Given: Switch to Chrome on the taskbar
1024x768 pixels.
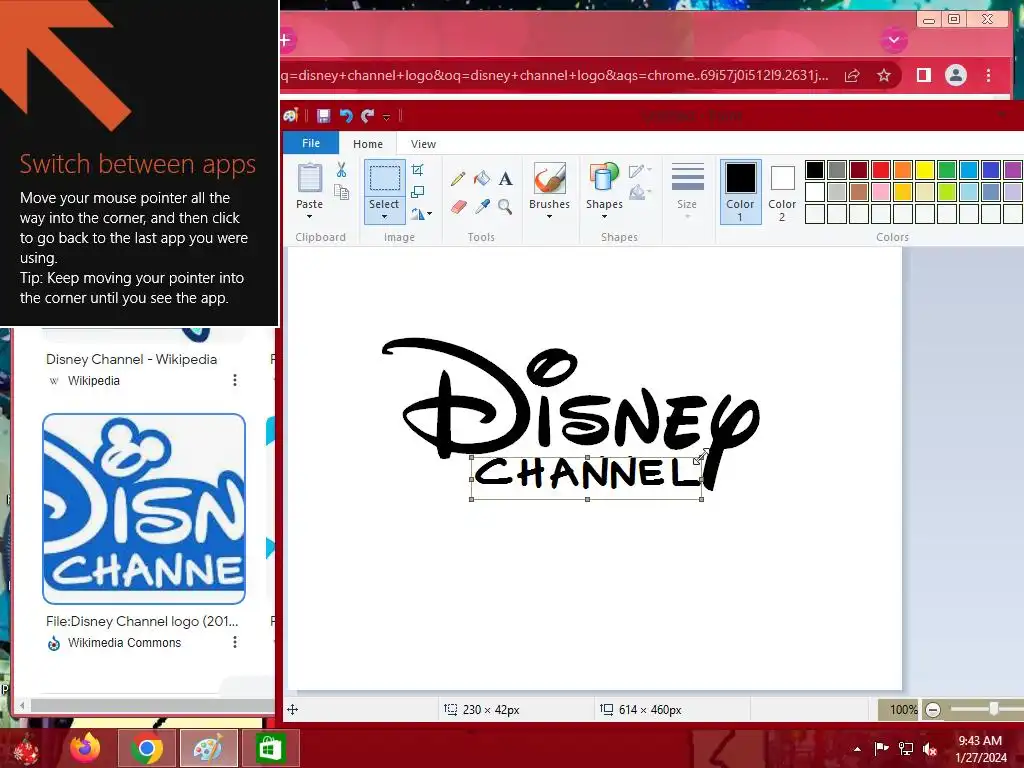Looking at the screenshot, I should click(x=146, y=748).
